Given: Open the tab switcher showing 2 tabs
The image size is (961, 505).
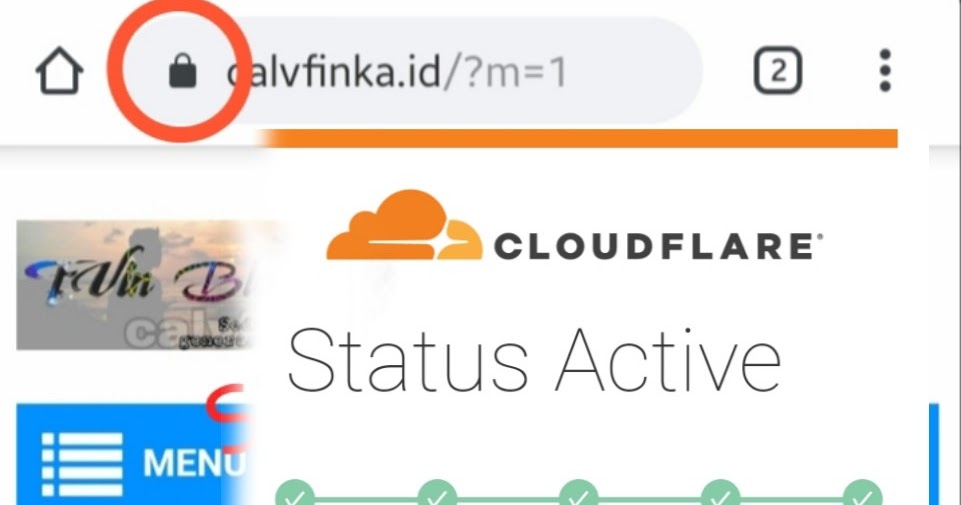Looking at the screenshot, I should tap(778, 70).
